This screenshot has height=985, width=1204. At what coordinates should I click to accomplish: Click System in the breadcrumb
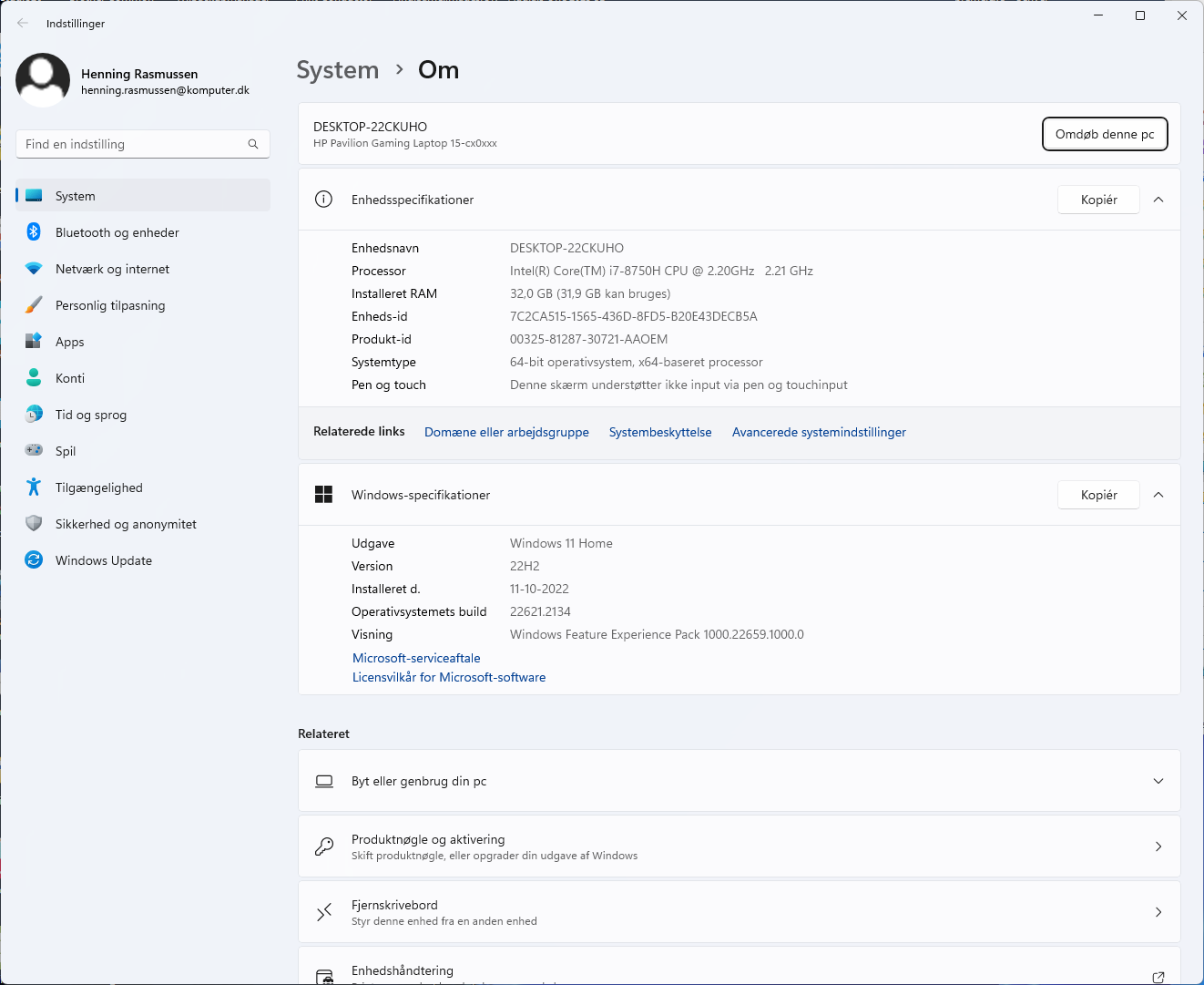pos(338,69)
